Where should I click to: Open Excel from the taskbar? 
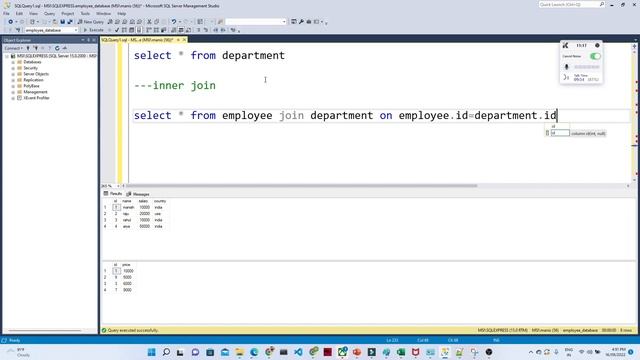click(x=401, y=352)
